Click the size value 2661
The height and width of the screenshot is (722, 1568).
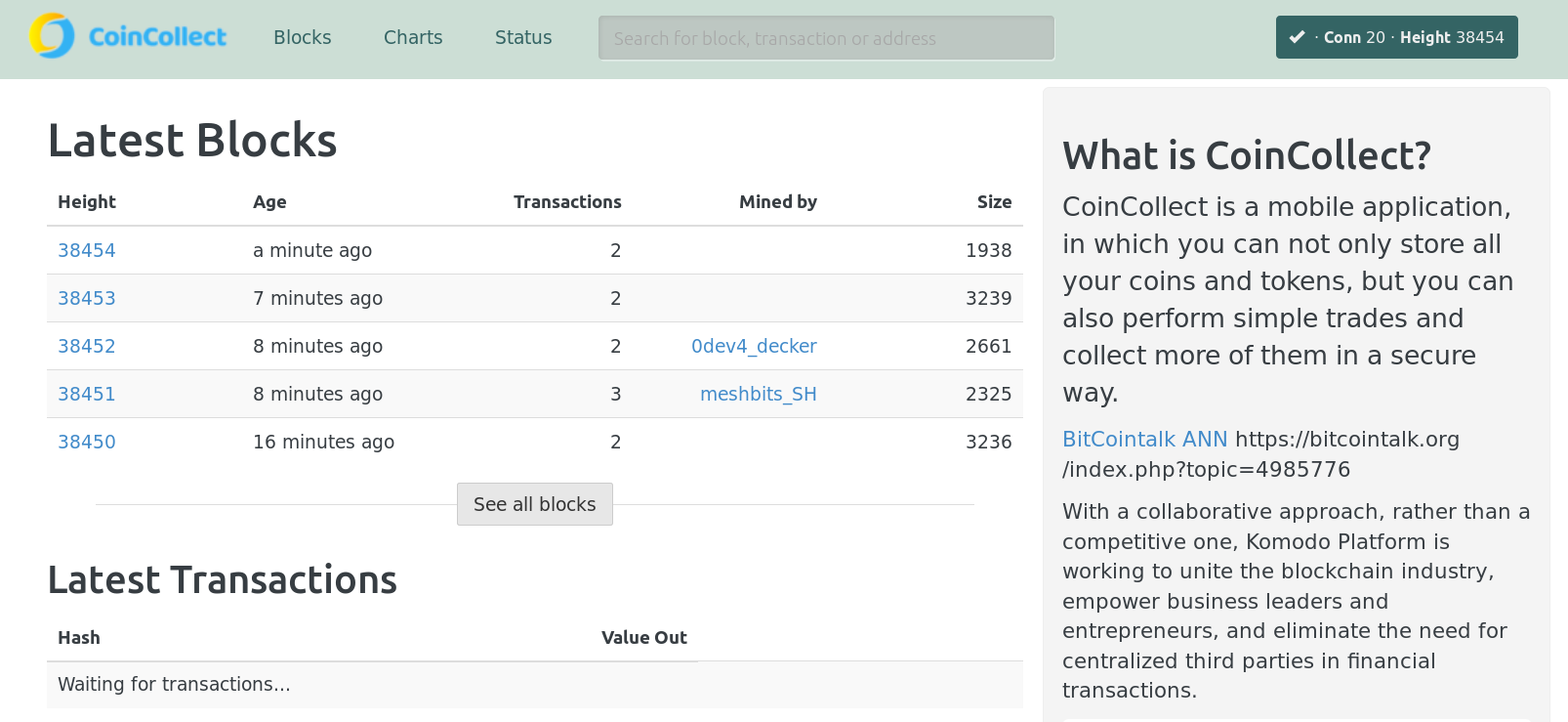click(989, 346)
